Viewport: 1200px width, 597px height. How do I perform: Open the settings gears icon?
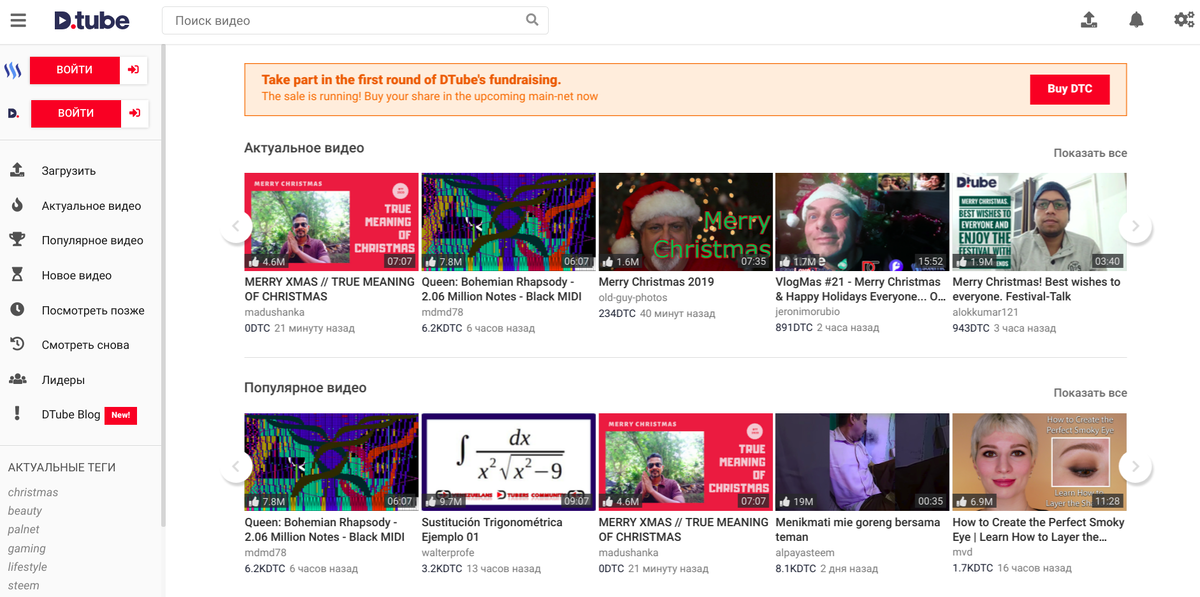point(1184,20)
